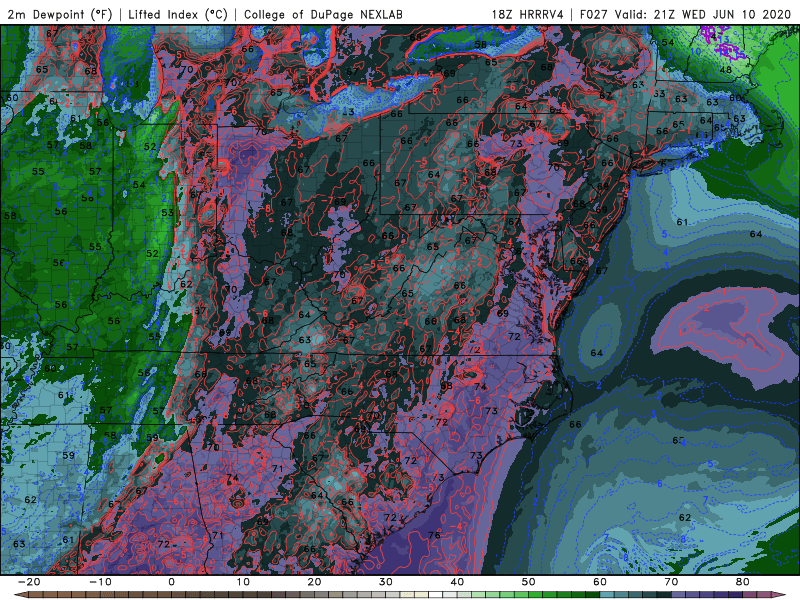Click the -10 label on the color scale
The height and width of the screenshot is (600, 800).
tap(100, 582)
